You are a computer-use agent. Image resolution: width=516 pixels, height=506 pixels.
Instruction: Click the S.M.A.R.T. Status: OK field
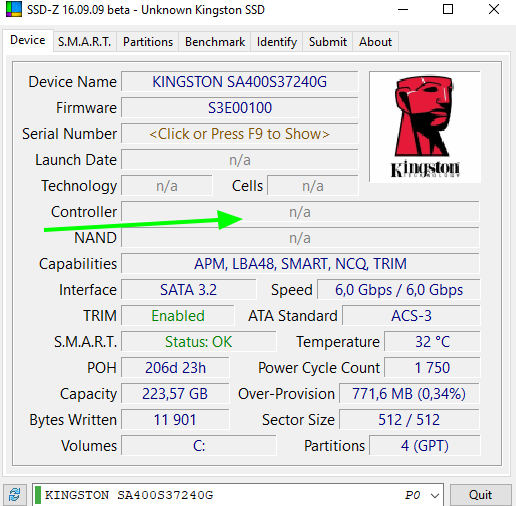(x=199, y=342)
